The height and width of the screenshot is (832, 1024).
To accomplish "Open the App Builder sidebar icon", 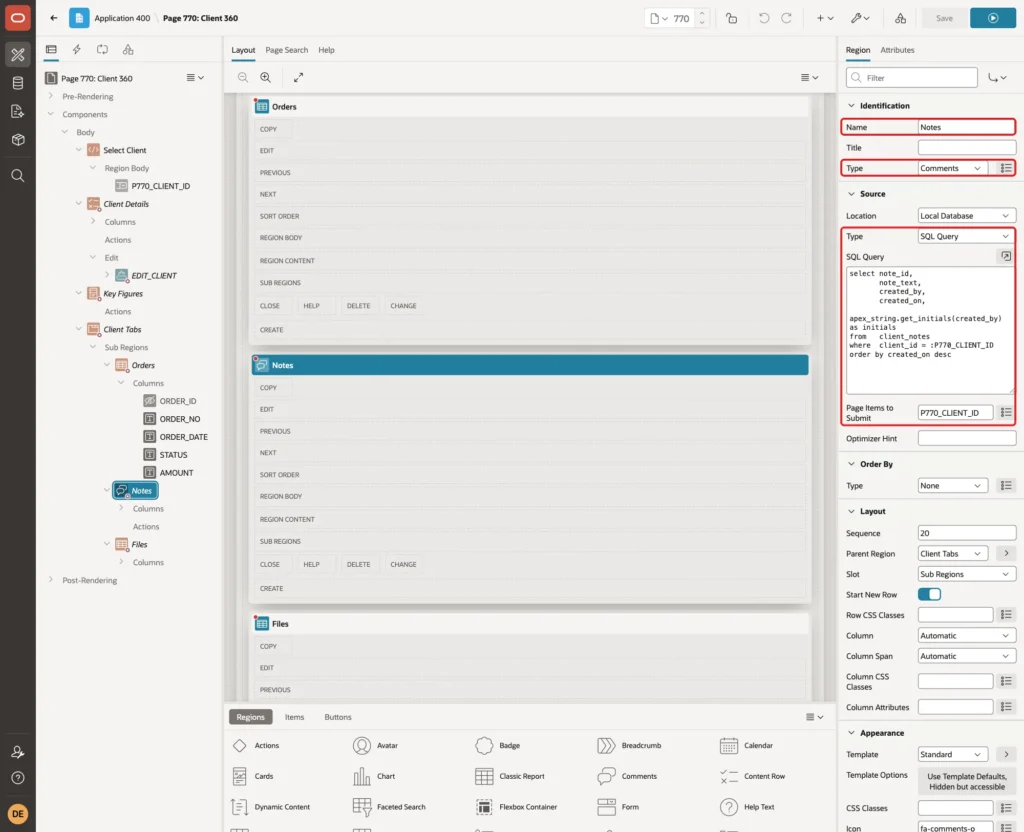I will [x=18, y=54].
